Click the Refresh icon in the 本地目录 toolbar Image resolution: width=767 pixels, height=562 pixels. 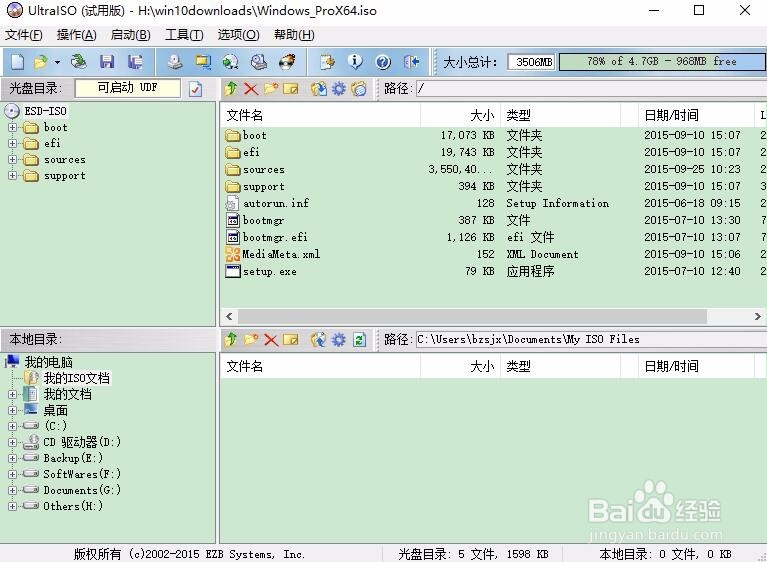click(360, 339)
